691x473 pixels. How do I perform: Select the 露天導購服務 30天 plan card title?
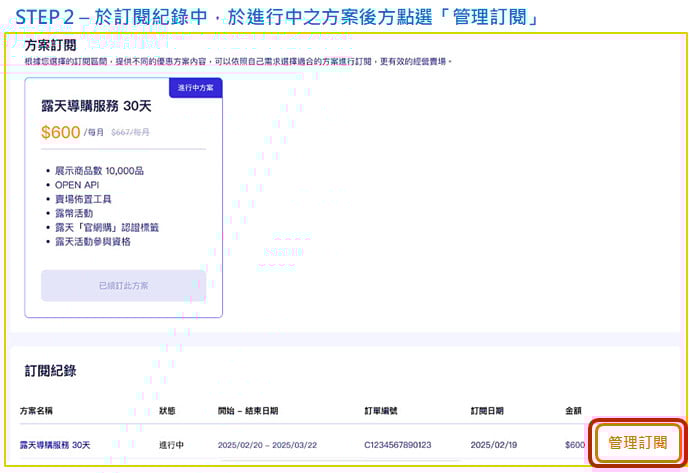pos(98,106)
